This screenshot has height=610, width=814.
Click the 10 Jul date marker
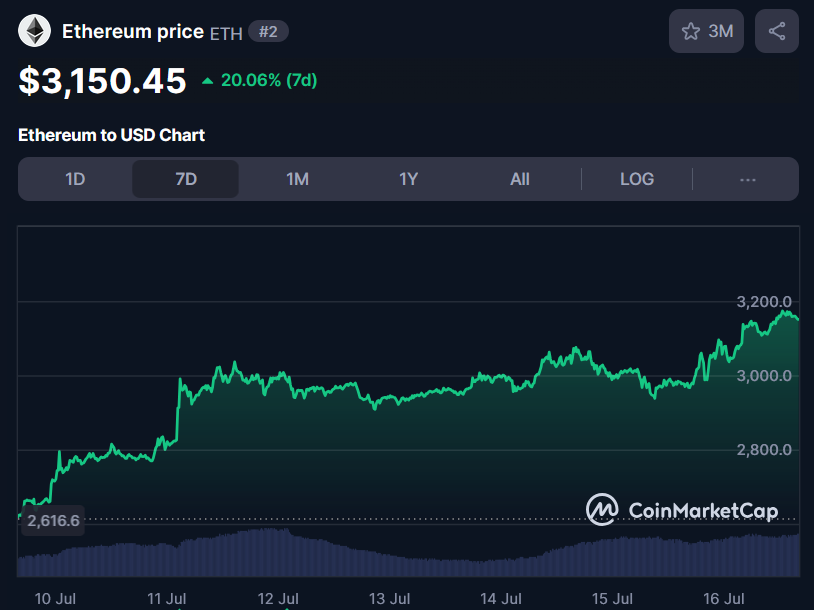[55, 599]
